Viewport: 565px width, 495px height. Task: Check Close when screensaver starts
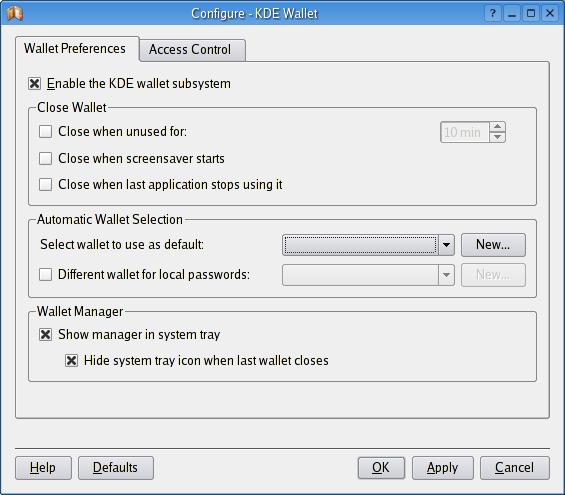coord(45,159)
